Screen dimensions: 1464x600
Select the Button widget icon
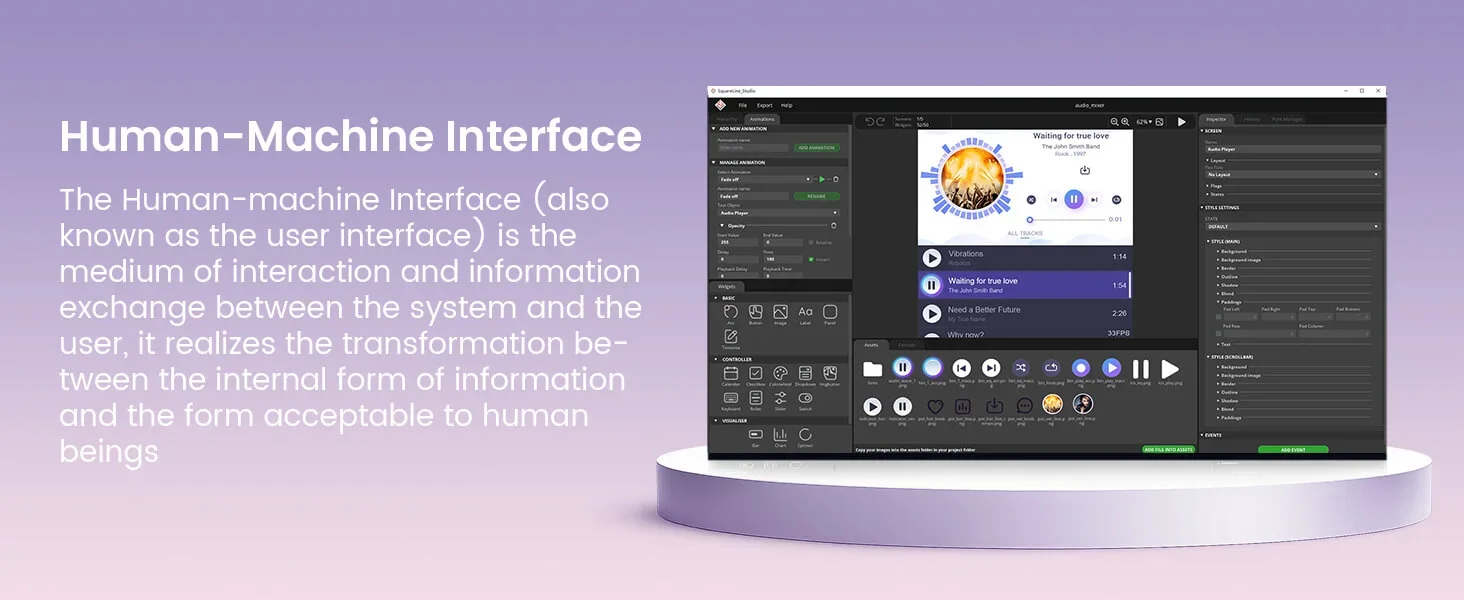[x=756, y=312]
